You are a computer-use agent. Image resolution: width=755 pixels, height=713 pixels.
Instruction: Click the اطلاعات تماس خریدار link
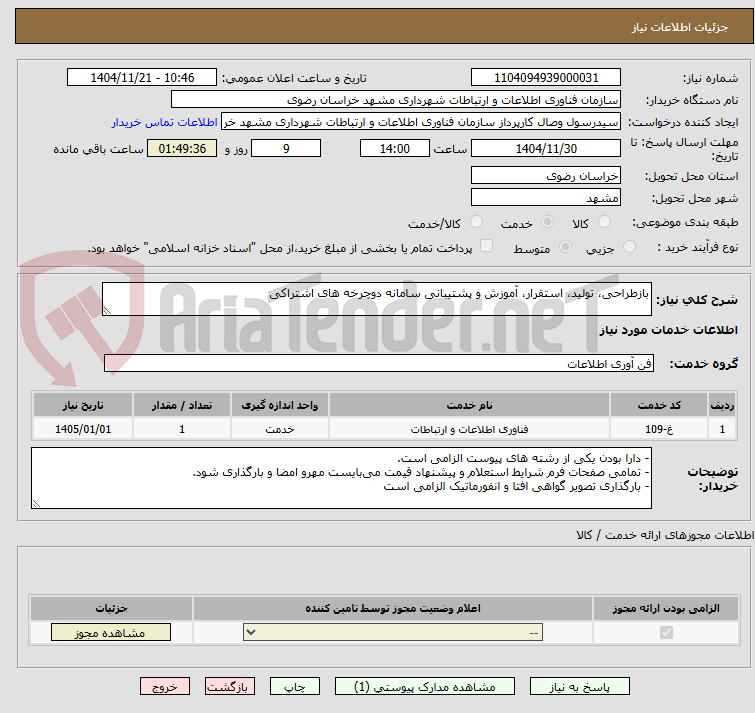pyautogui.click(x=165, y=122)
